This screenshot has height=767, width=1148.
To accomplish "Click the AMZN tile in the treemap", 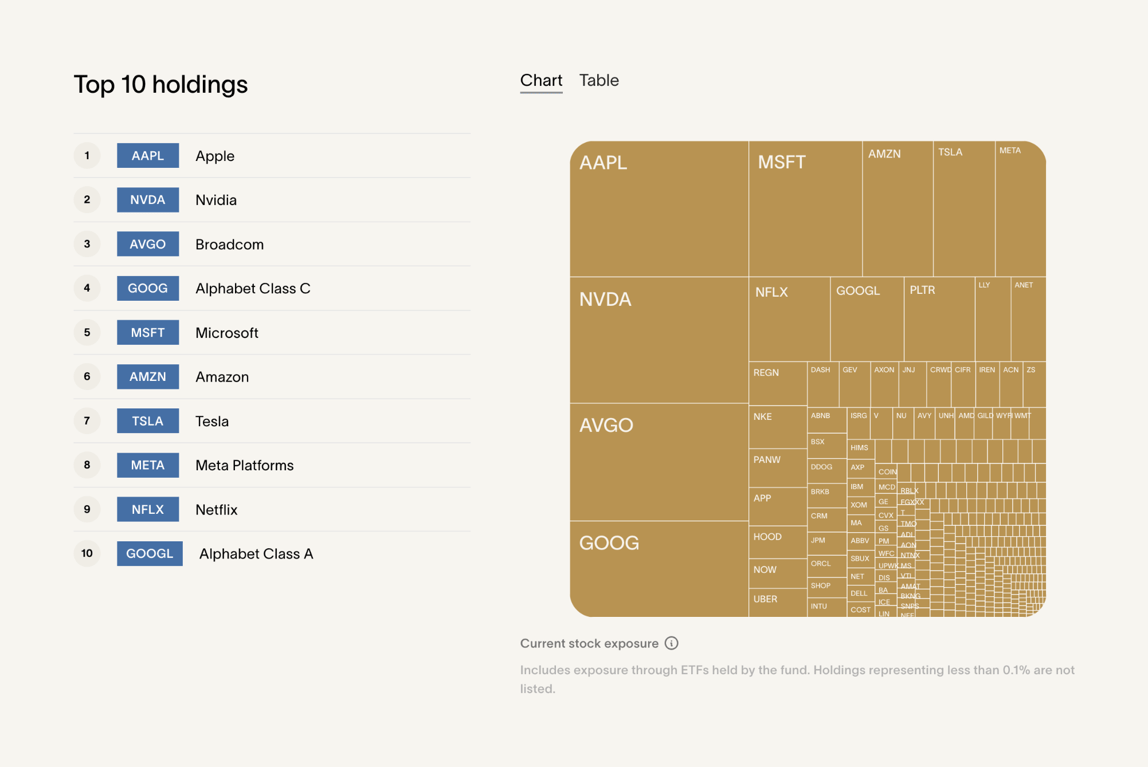I will 898,209.
